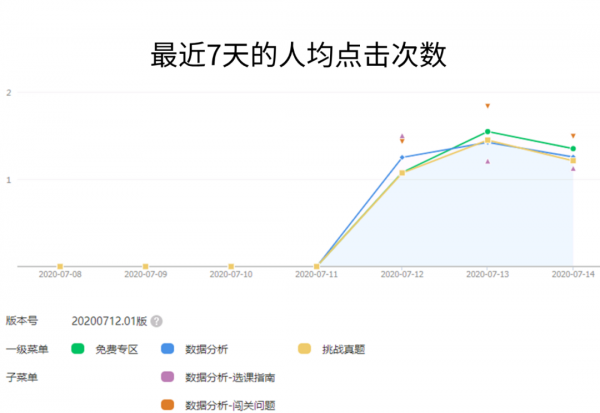Click the green data point on 2020-07-14
600x413 pixels.
tap(573, 149)
